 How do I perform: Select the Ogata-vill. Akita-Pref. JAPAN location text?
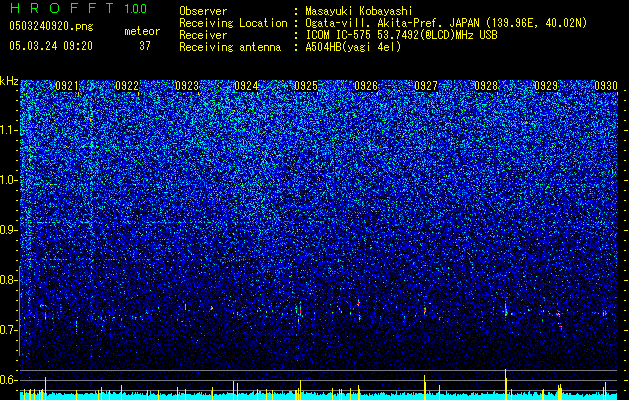(x=446, y=23)
